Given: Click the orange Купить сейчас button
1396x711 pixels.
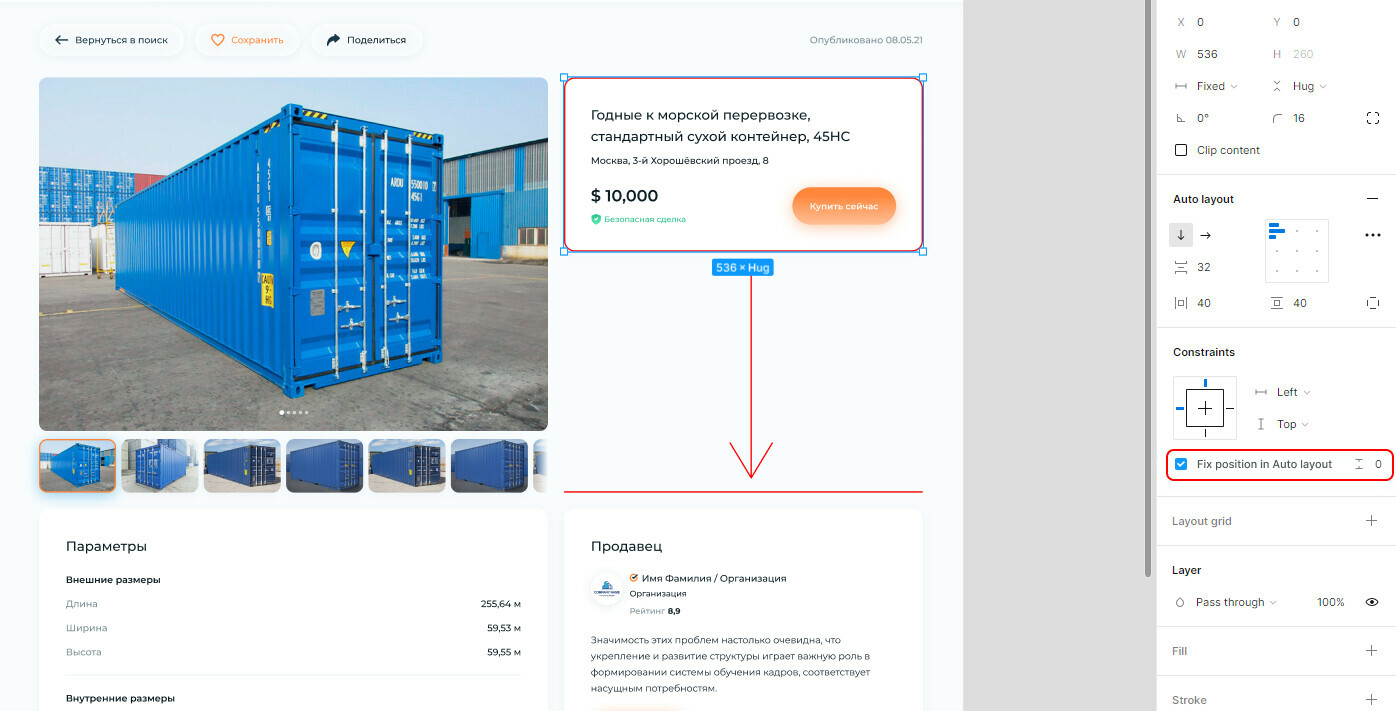Looking at the screenshot, I should point(844,206).
